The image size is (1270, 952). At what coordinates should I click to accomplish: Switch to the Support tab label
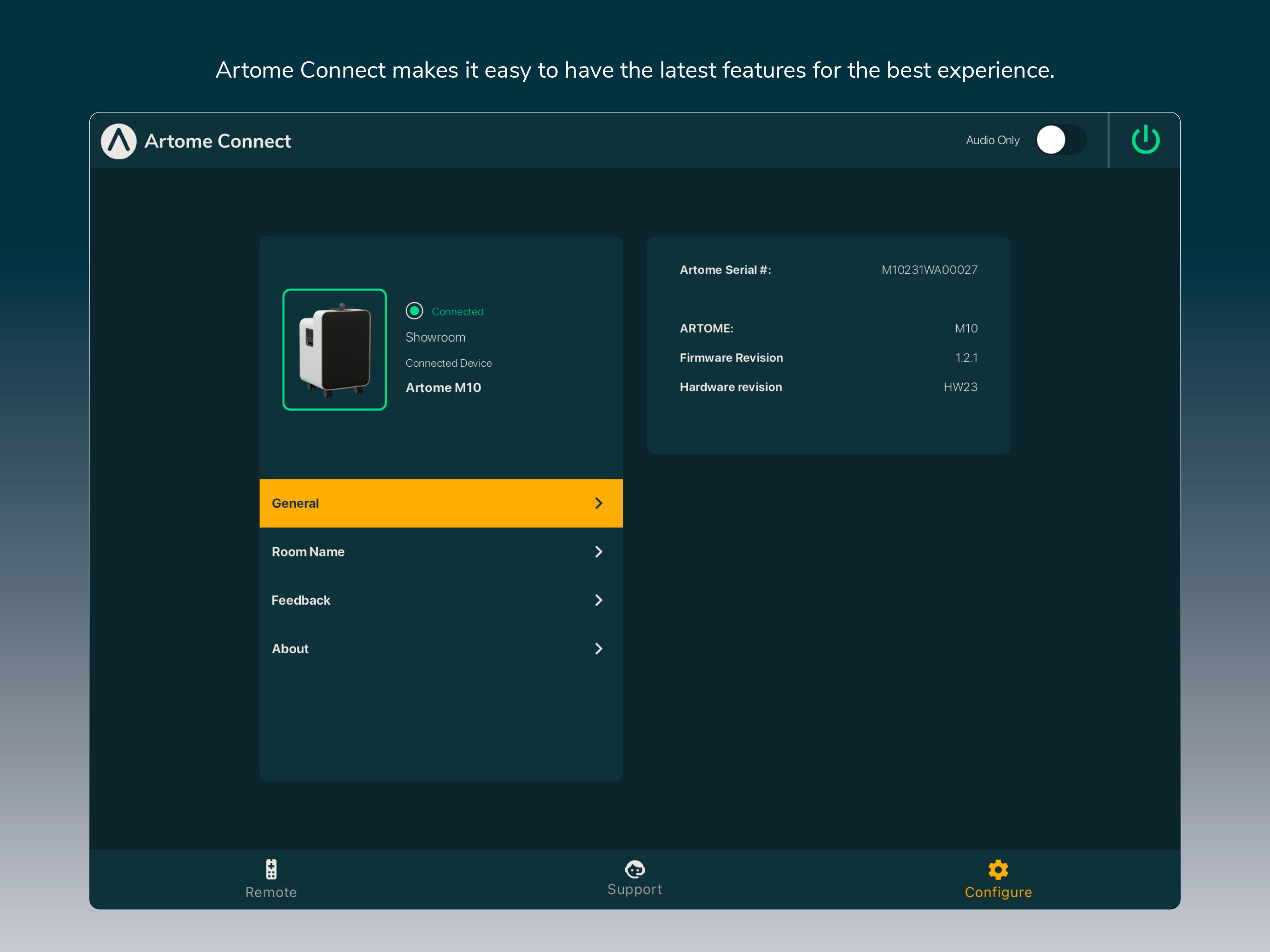click(x=635, y=889)
